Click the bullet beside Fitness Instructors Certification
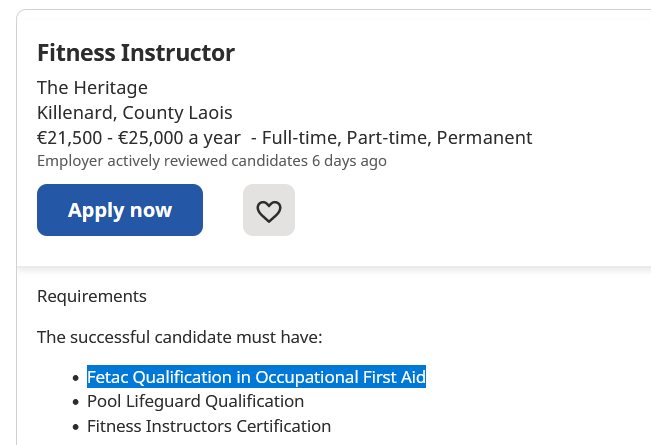Image resolution: width=651 pixels, height=445 pixels. click(75, 428)
